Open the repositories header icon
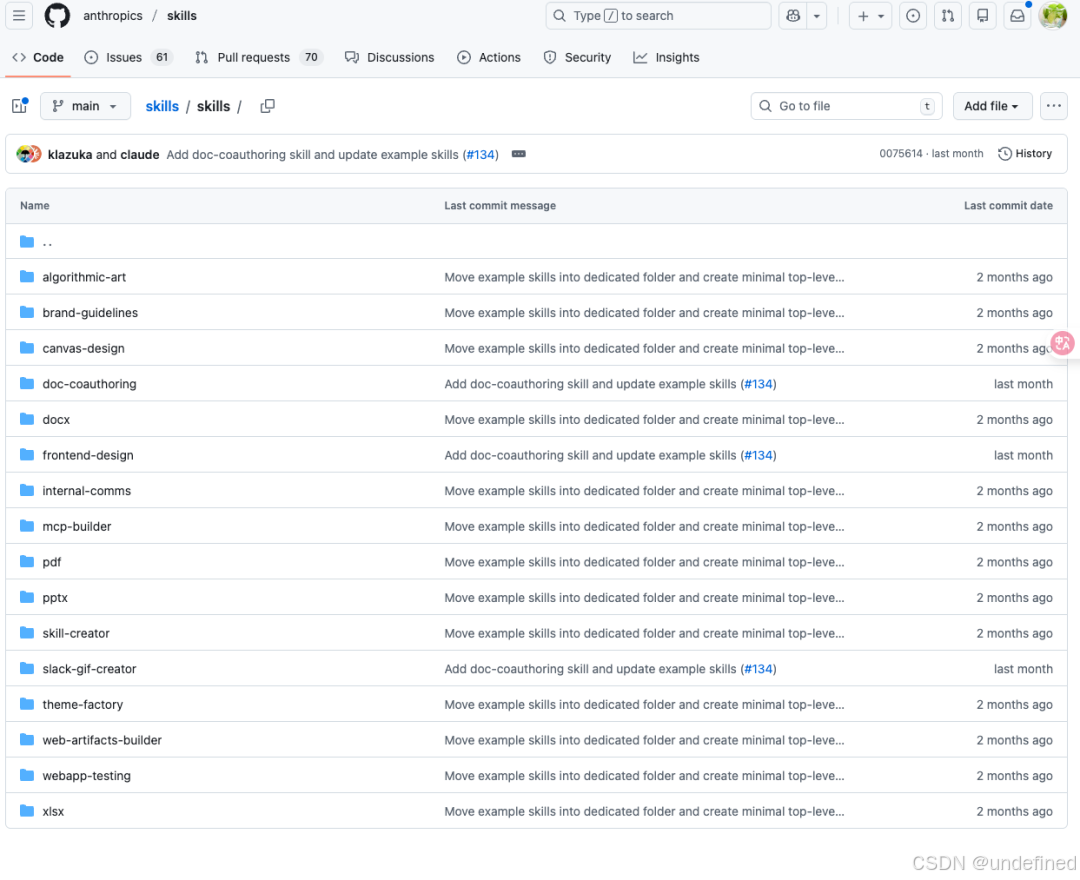 coord(983,15)
